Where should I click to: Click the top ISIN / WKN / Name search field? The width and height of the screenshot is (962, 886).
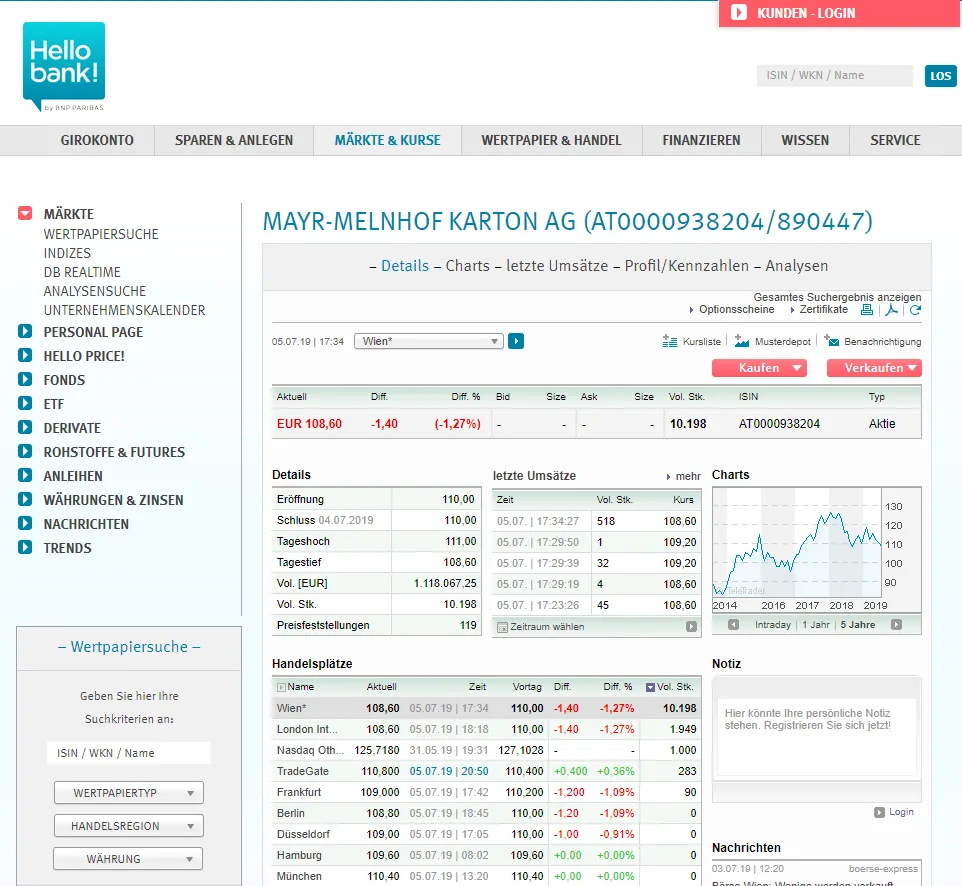834,75
